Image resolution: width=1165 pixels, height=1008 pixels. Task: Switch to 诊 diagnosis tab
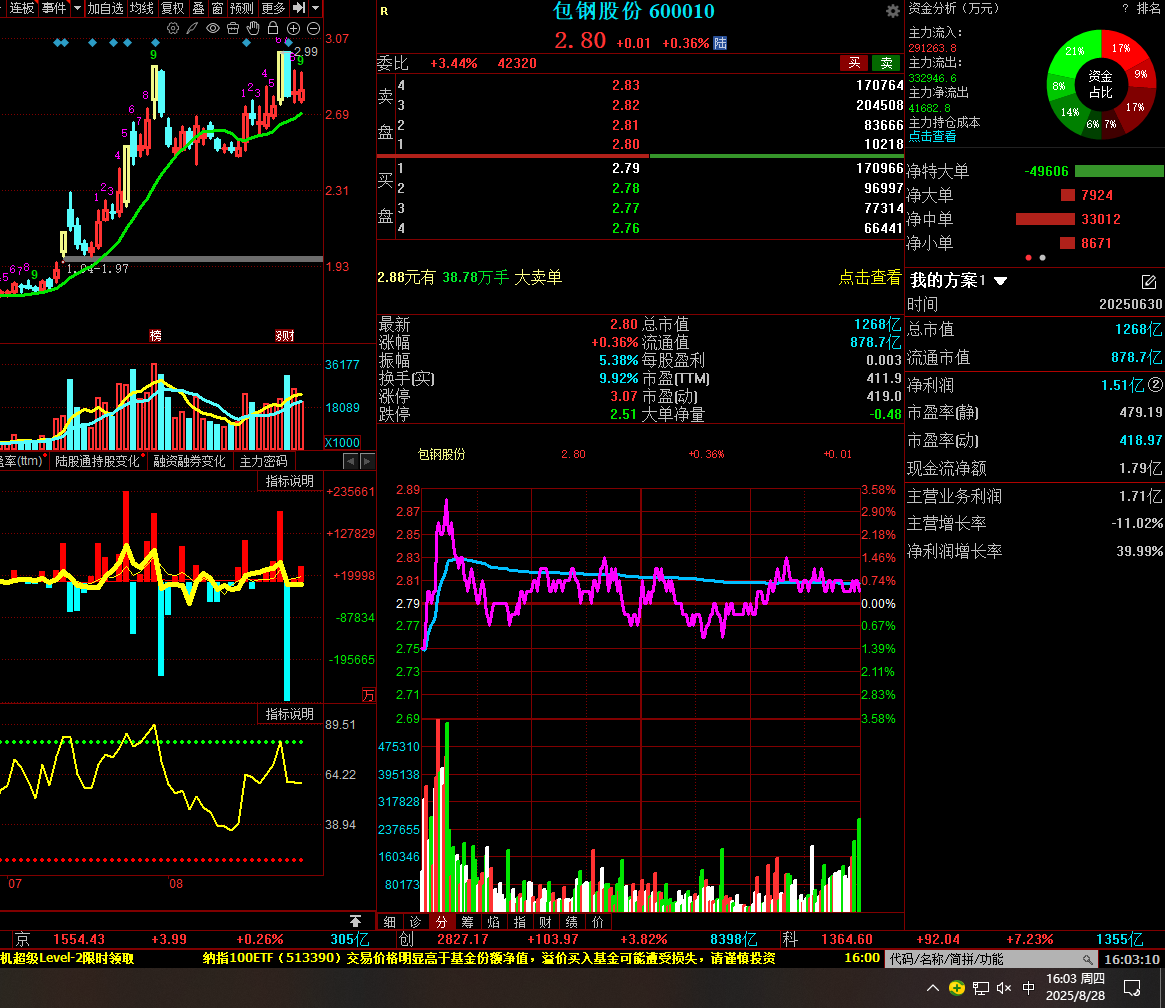[415, 922]
